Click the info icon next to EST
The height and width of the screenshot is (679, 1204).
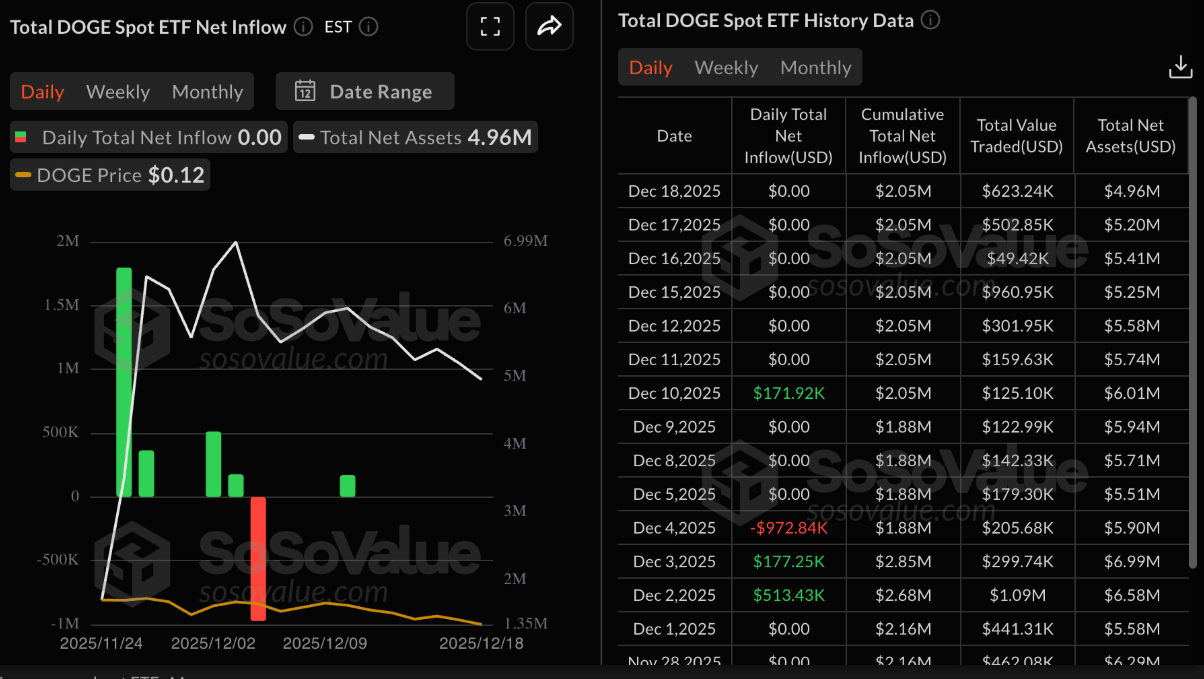[x=367, y=27]
